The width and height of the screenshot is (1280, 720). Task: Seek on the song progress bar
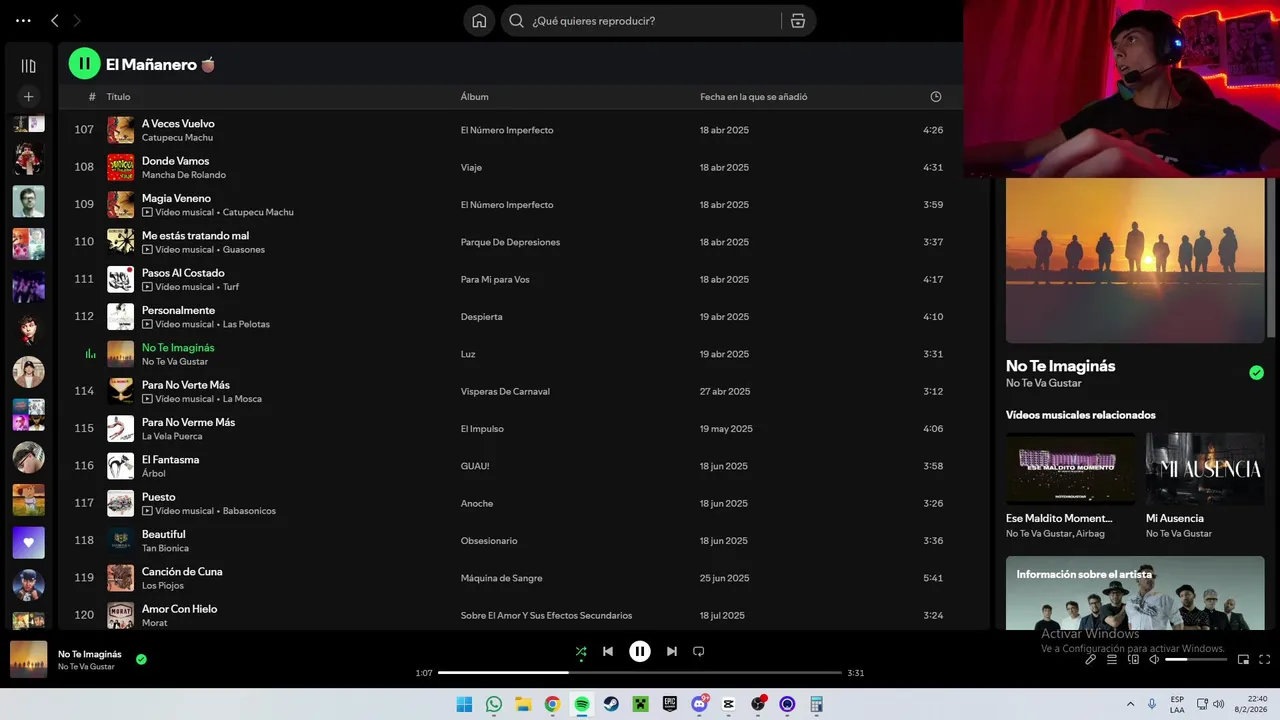click(x=640, y=673)
